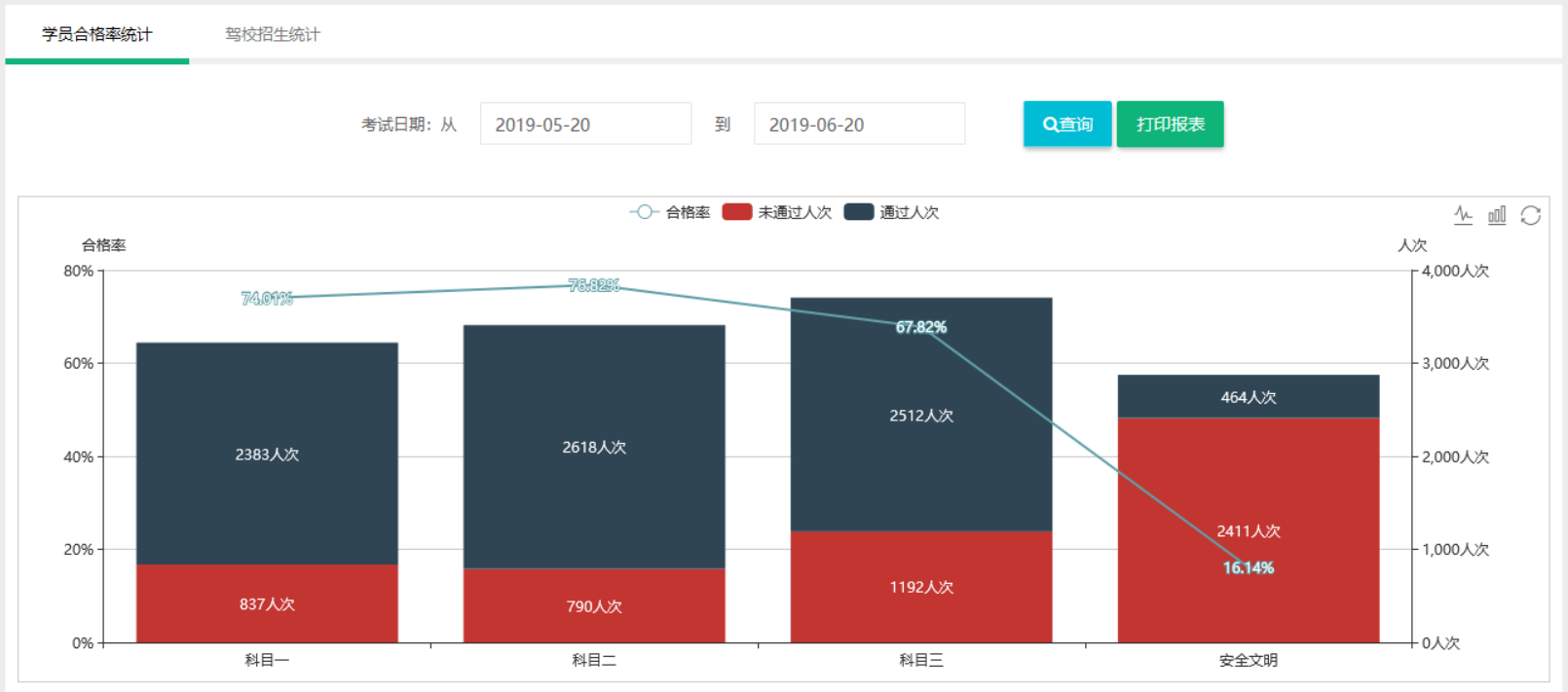Toggle 通过人次 legend series
Screen dimensions: 1568x692
click(x=891, y=212)
